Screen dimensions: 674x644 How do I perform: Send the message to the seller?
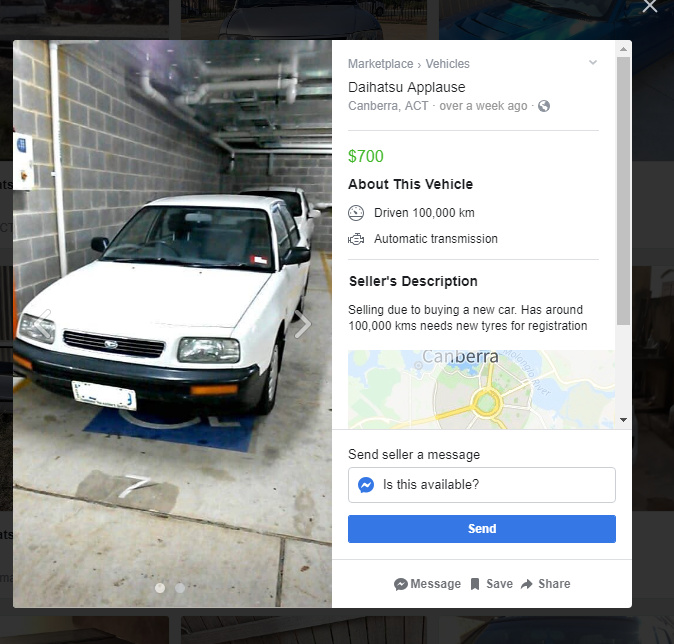[x=482, y=529]
